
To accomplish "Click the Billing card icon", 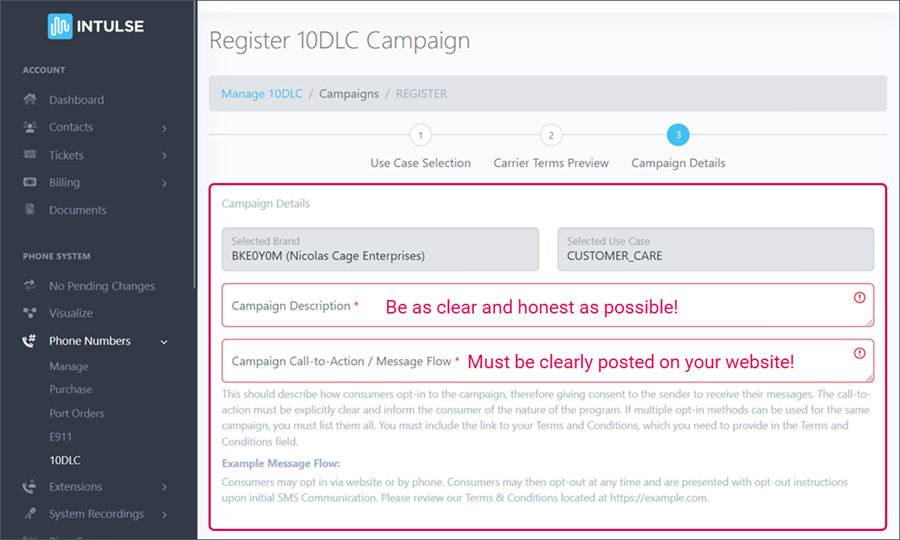I will coord(30,183).
